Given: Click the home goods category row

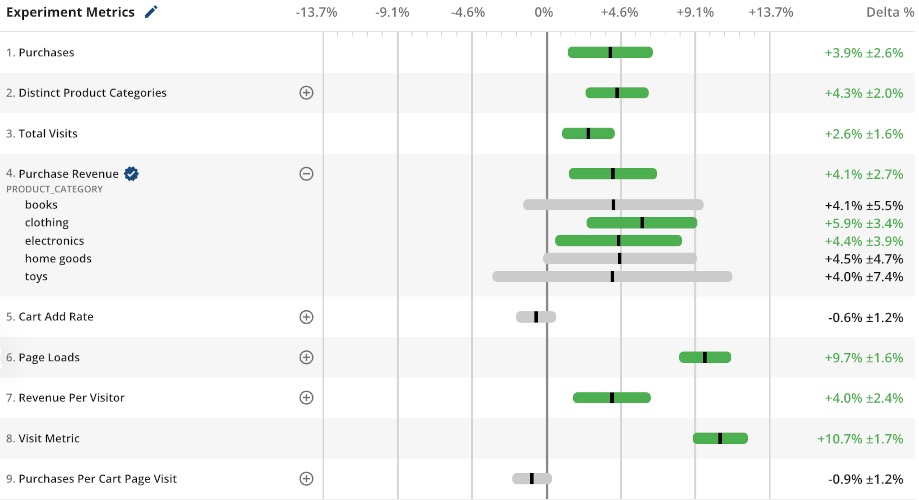Looking at the screenshot, I should click(x=58, y=259).
